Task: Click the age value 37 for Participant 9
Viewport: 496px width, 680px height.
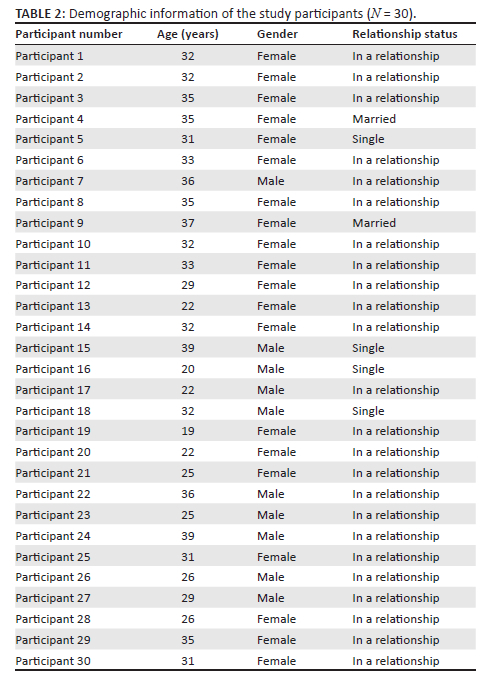Action: 188,223
